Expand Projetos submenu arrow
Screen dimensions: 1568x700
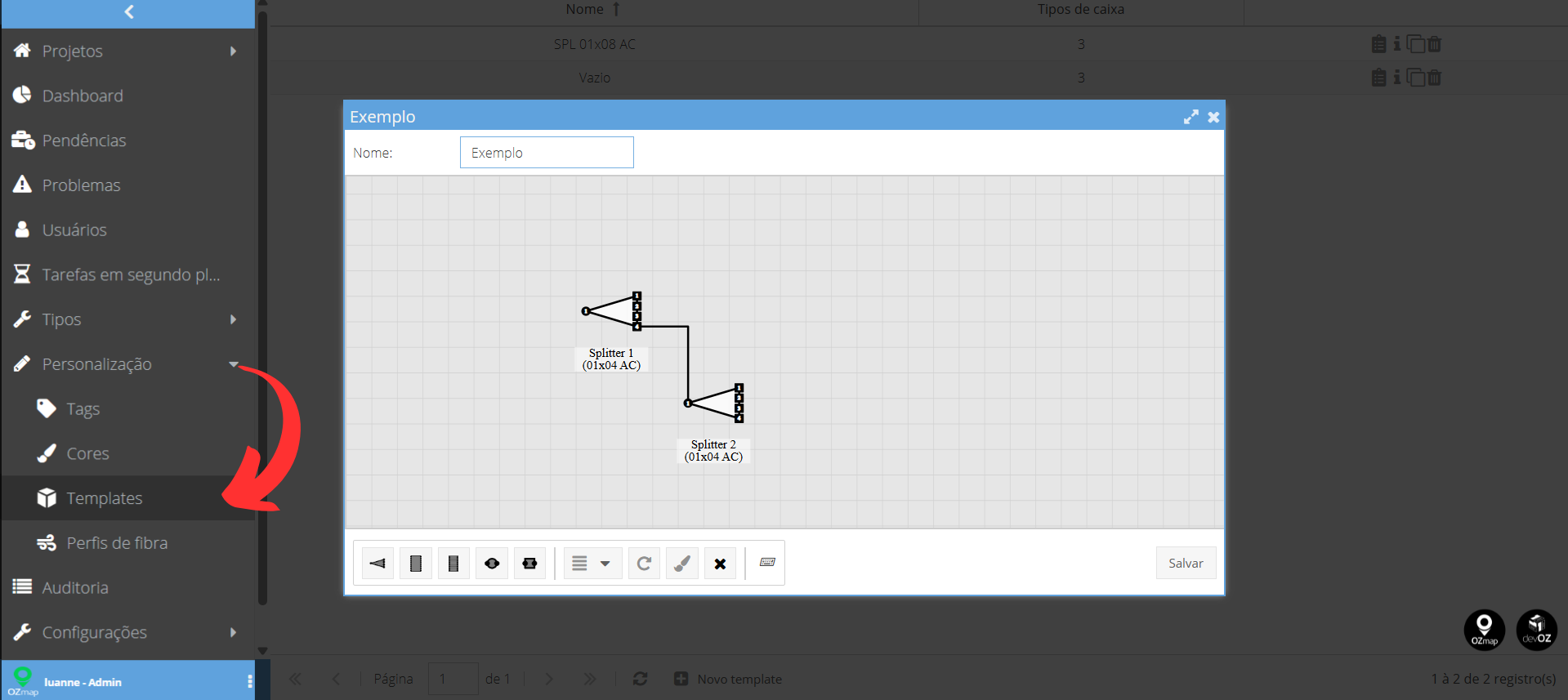(x=234, y=51)
